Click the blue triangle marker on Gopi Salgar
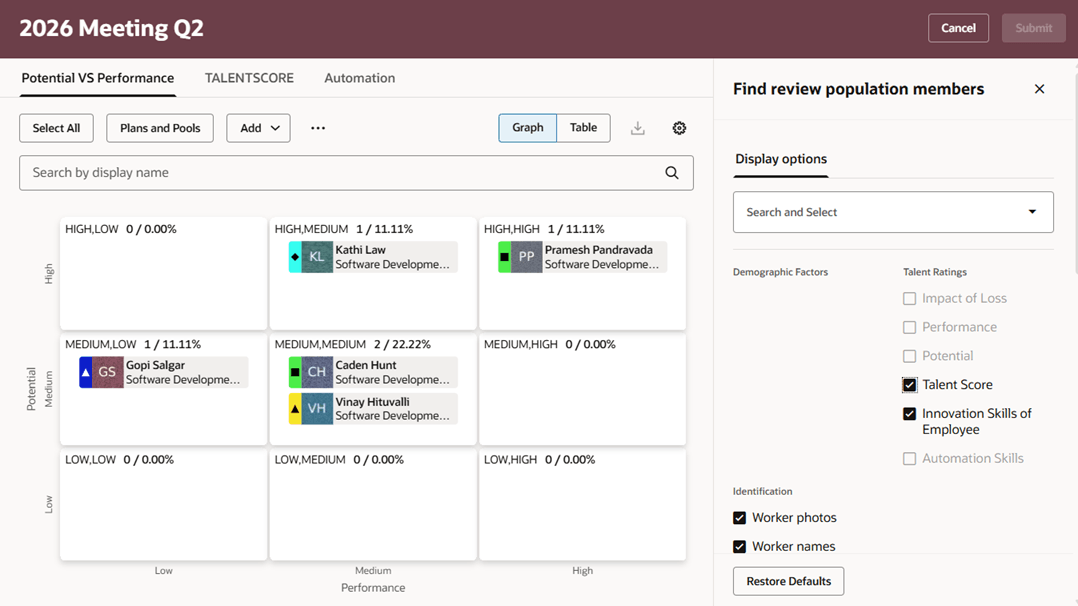Image resolution: width=1078 pixels, height=606 pixels. click(85, 372)
